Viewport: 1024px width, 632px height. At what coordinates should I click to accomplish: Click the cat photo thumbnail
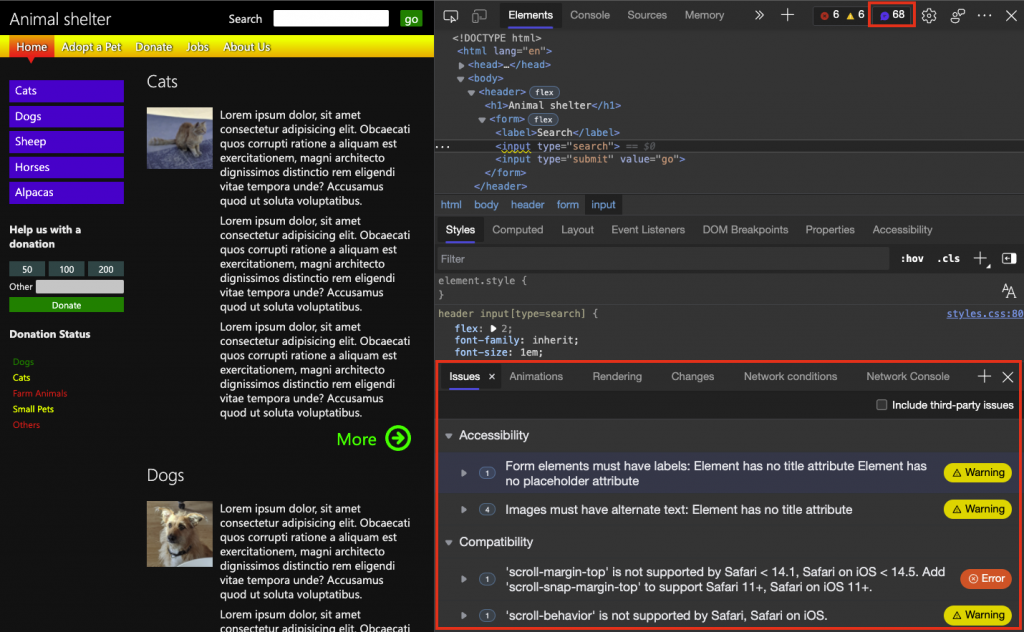[180, 138]
